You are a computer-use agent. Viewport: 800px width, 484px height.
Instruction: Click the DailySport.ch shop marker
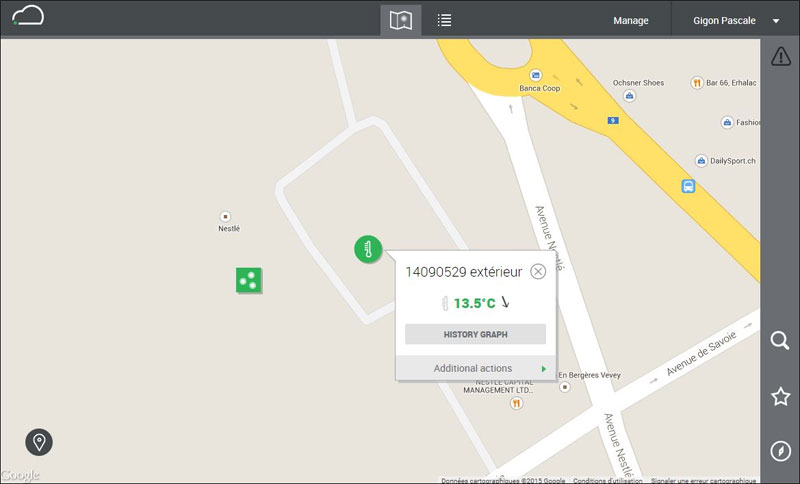pos(701,161)
